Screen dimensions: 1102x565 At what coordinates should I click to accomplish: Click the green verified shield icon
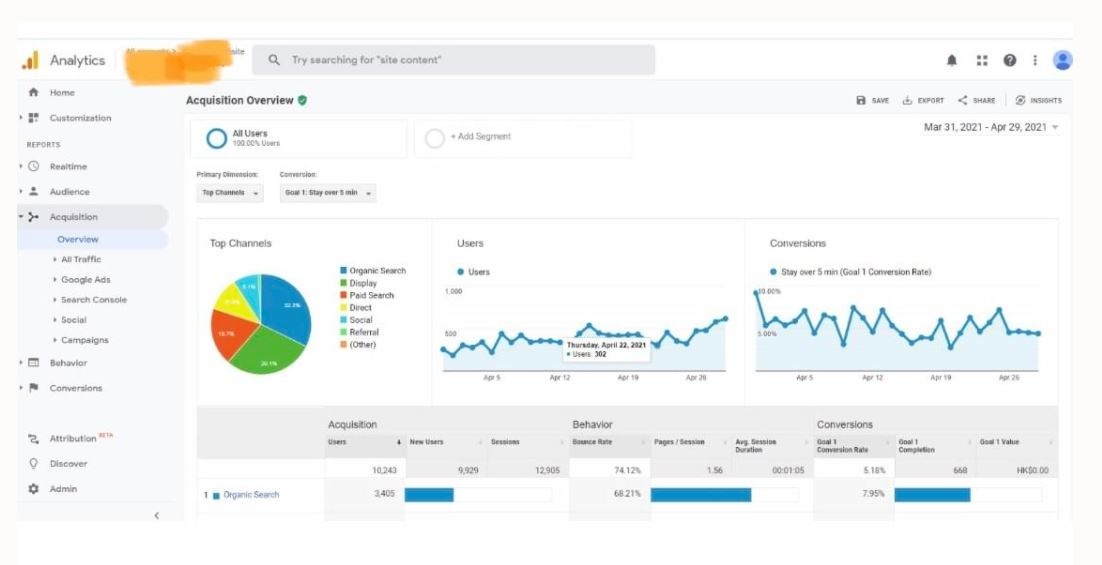click(x=302, y=100)
